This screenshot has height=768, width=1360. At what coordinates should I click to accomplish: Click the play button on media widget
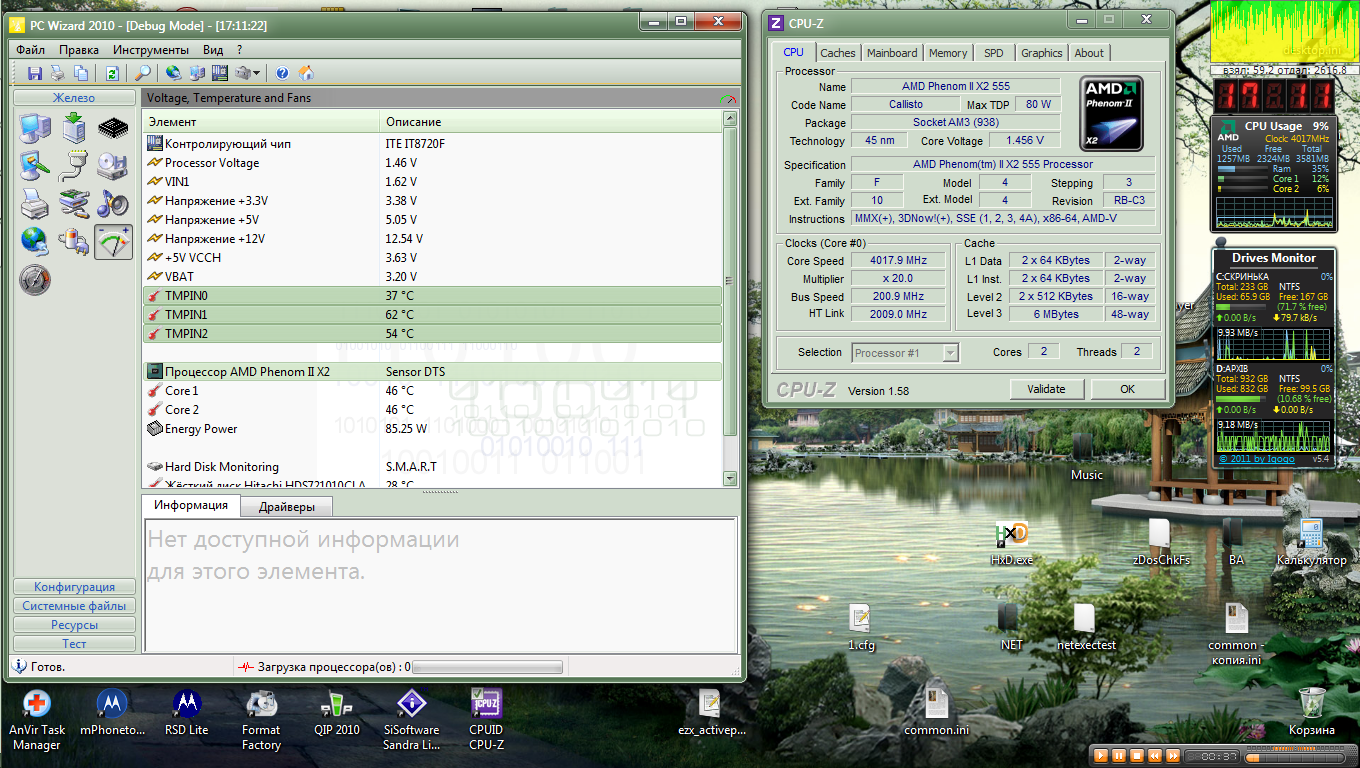[1100, 755]
